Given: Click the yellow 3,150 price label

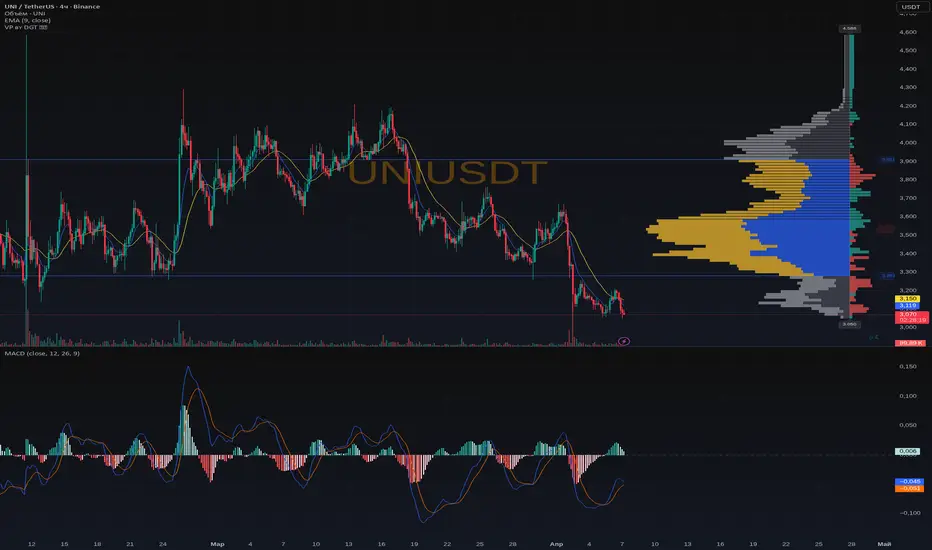Looking at the screenshot, I should click(908, 298).
